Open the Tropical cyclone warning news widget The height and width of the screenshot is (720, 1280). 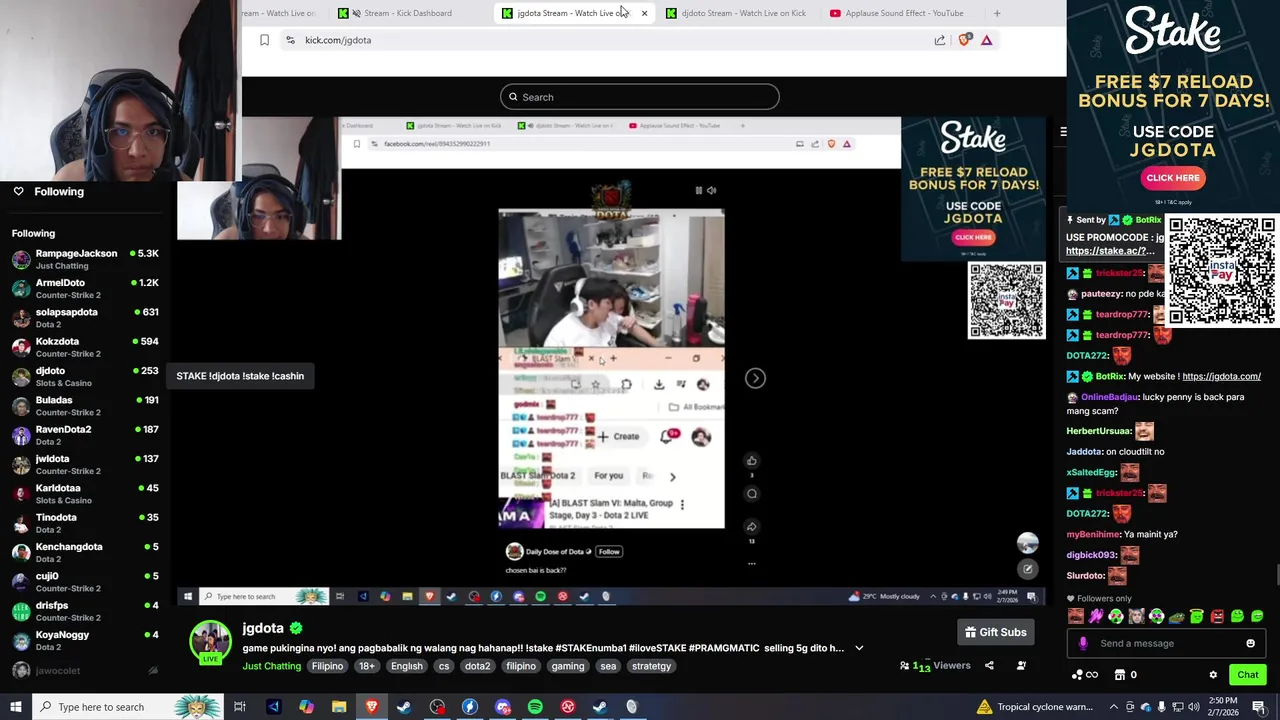(x=1035, y=707)
